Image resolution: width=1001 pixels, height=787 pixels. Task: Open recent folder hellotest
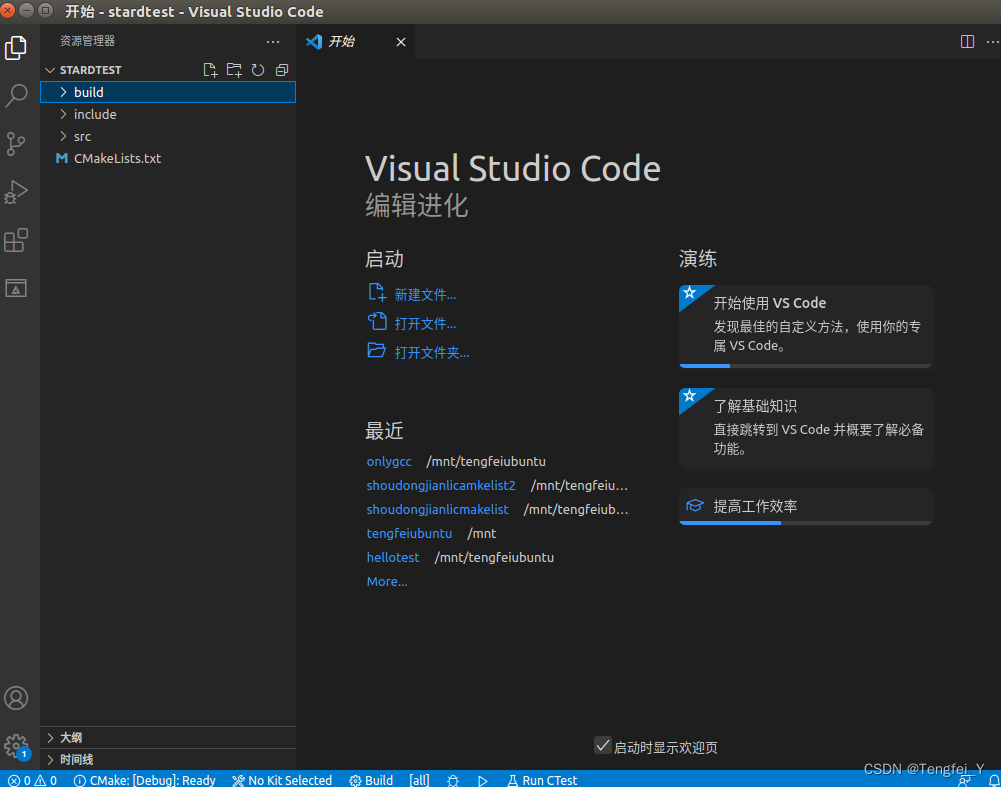(x=393, y=557)
